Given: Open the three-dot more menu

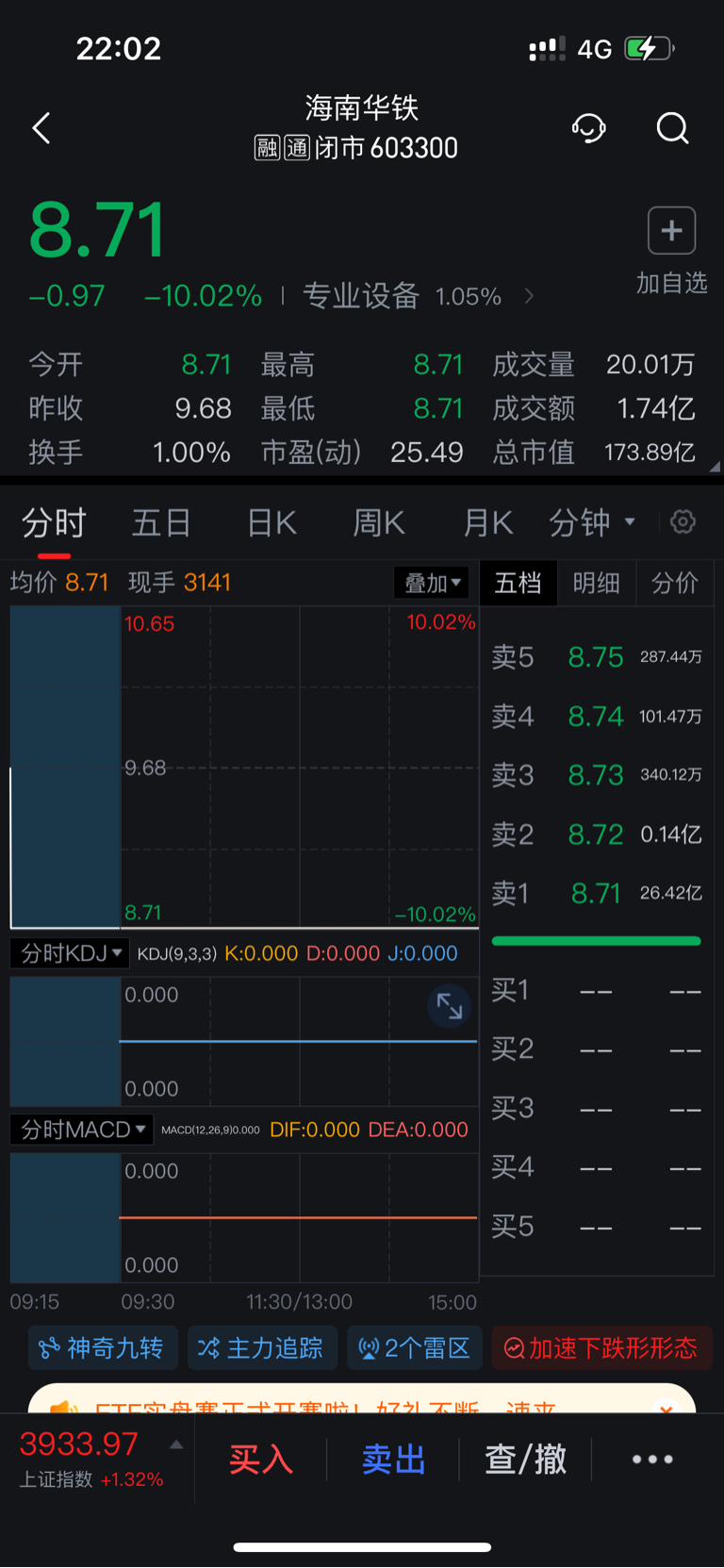Looking at the screenshot, I should pos(652,1459).
